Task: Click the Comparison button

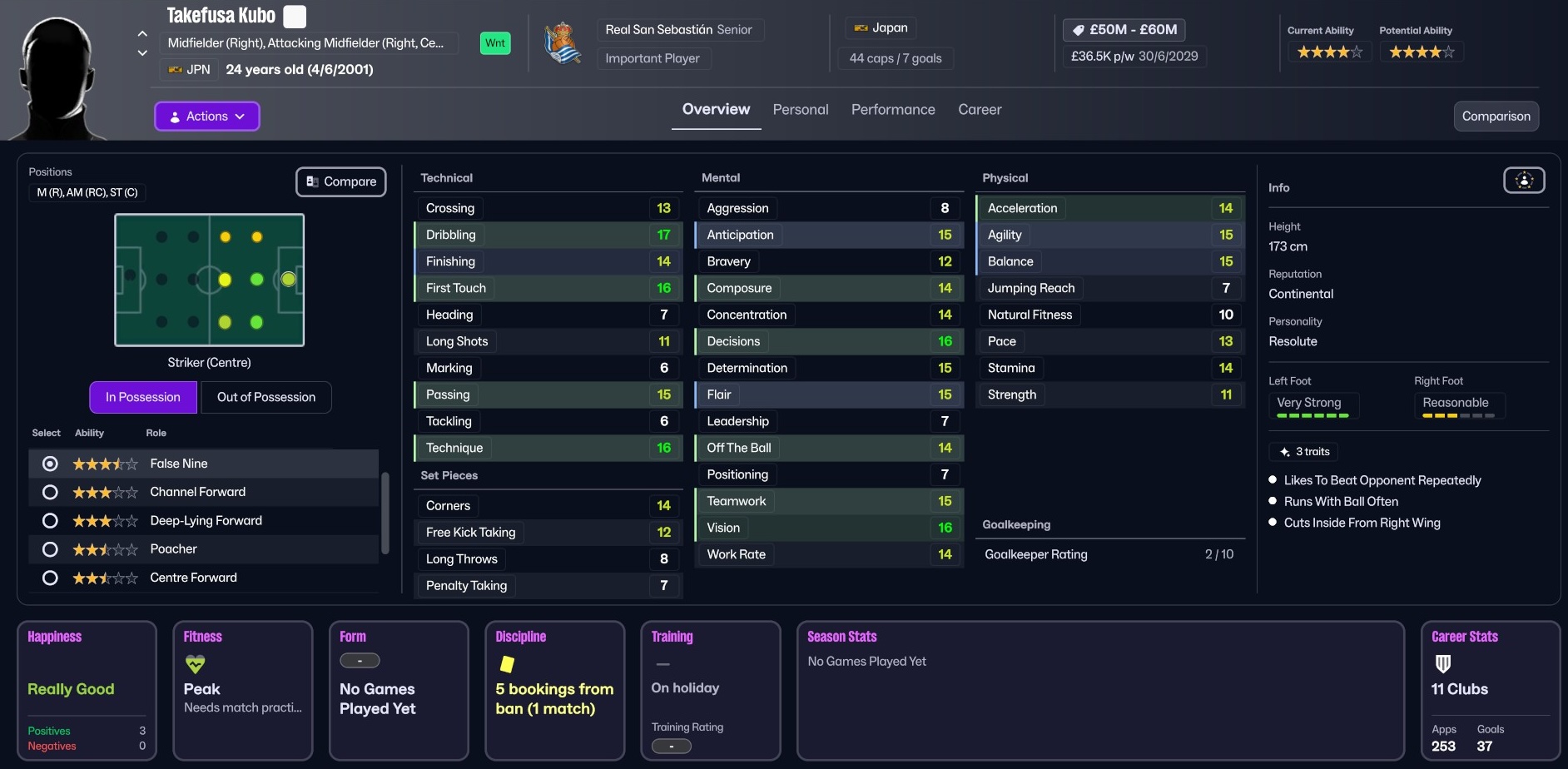Action: coord(1496,117)
